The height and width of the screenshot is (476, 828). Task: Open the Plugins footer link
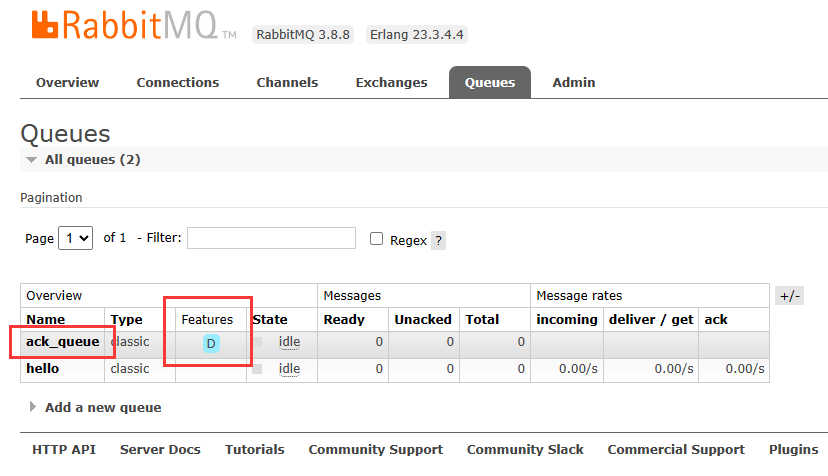pyautogui.click(x=794, y=450)
